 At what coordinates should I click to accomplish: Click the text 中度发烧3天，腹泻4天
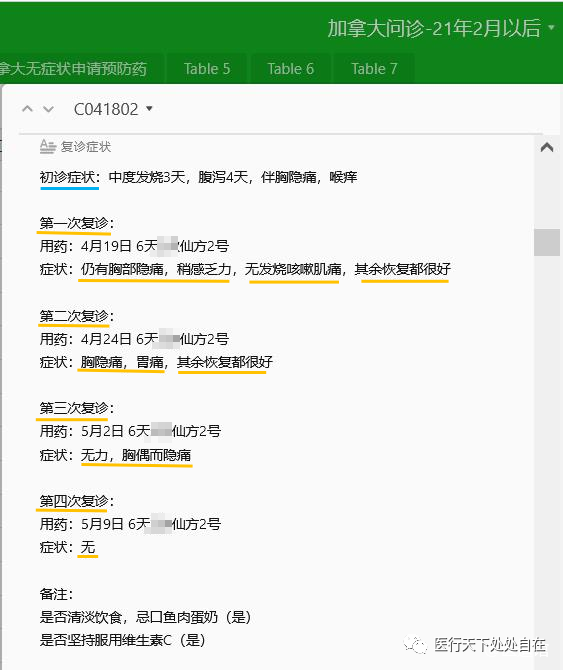179,177
